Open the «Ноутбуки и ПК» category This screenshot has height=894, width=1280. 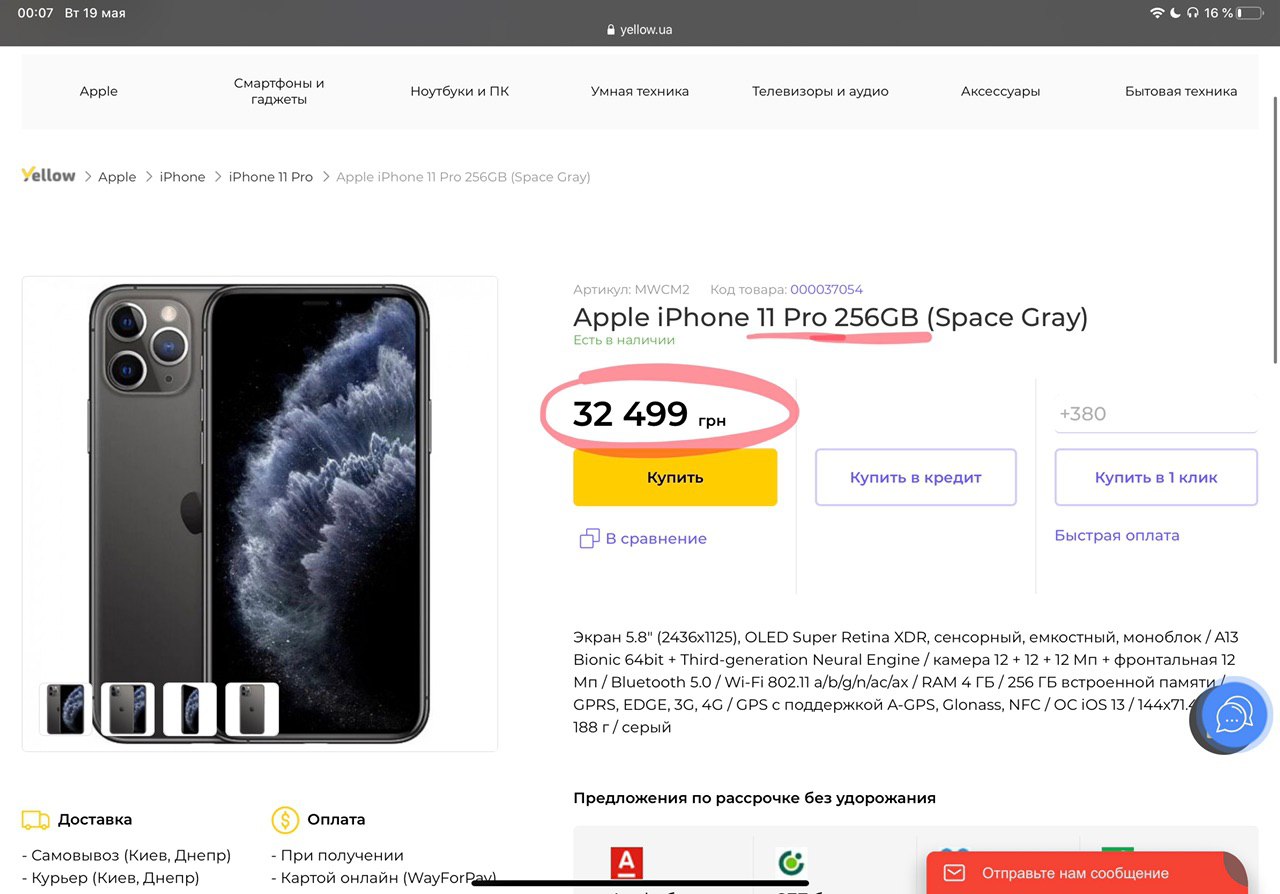pyautogui.click(x=459, y=91)
